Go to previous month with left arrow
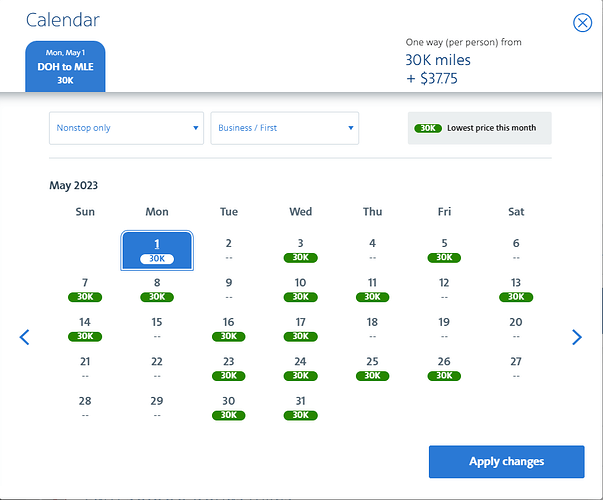 coord(25,337)
